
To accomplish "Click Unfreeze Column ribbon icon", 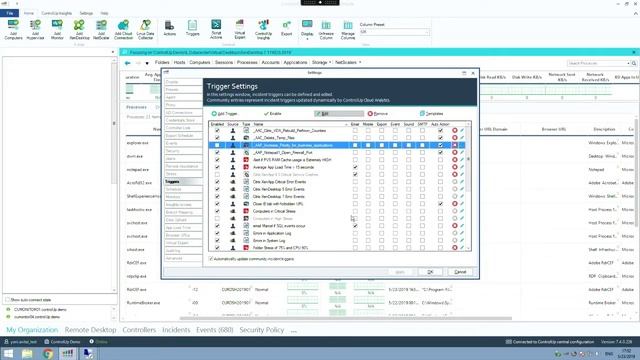I will tap(326, 25).
